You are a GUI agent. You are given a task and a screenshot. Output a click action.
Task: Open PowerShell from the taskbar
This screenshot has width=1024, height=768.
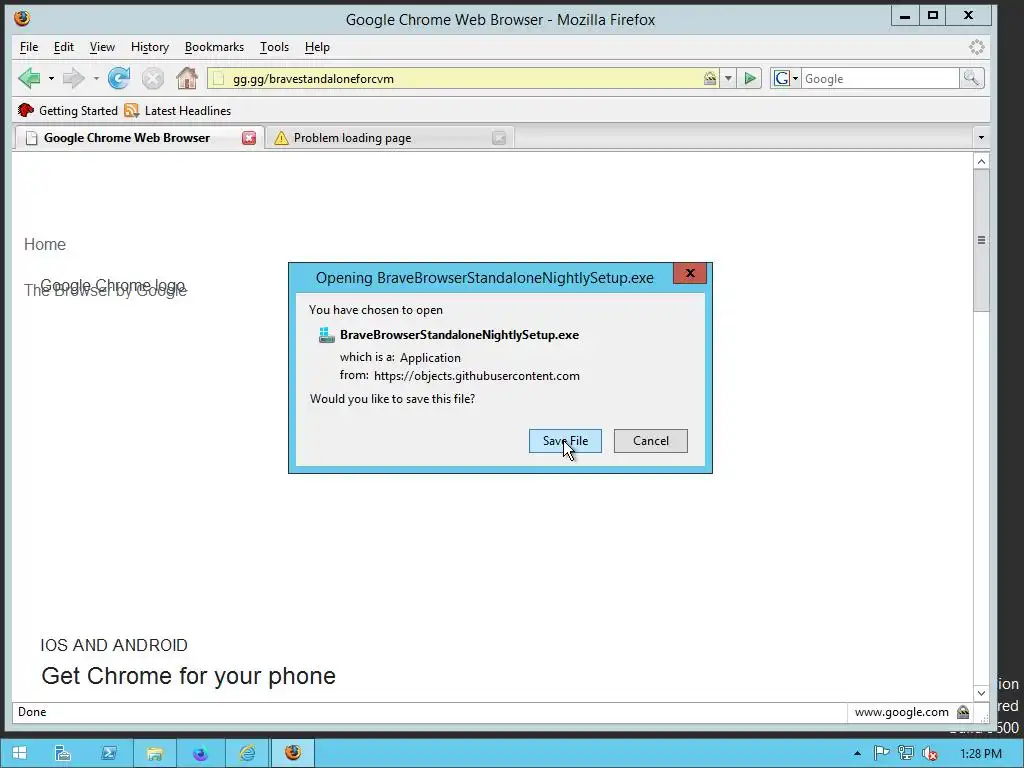pyautogui.click(x=108, y=753)
